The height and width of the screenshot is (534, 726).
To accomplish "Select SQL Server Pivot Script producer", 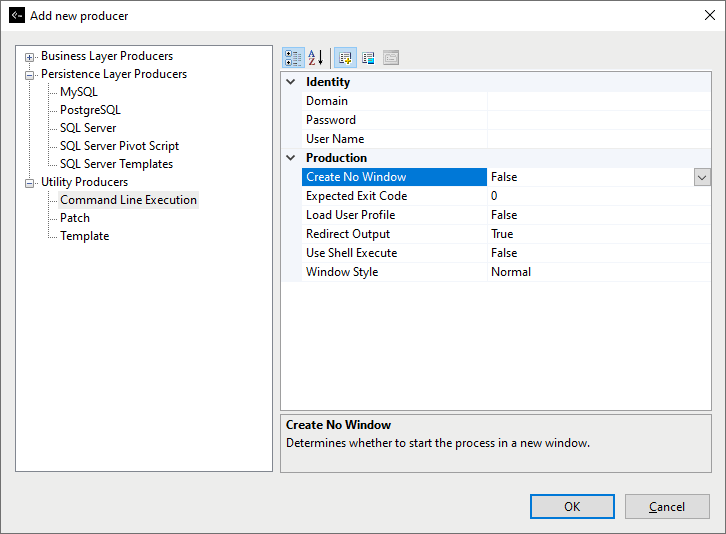I will tap(119, 146).
